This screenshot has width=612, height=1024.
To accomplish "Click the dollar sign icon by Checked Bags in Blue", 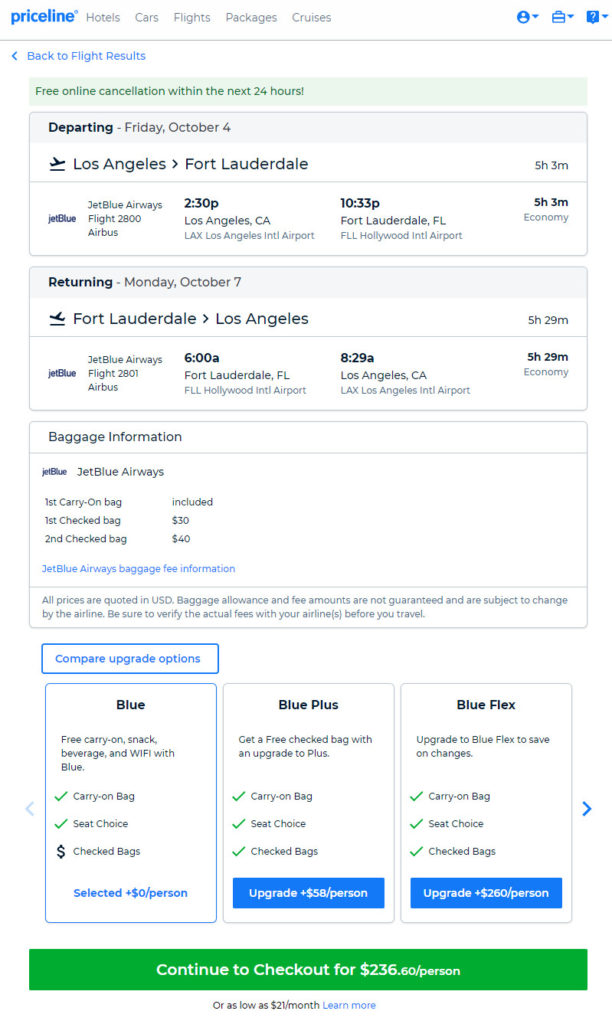I will click(61, 852).
